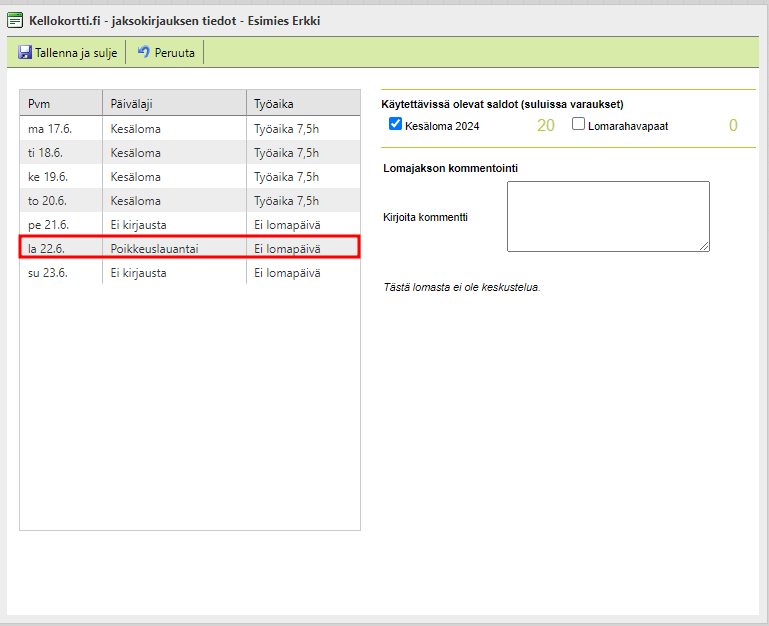Uncheck the Kesäloma 2024 checkbox
This screenshot has width=769, height=626.
tap(395, 125)
